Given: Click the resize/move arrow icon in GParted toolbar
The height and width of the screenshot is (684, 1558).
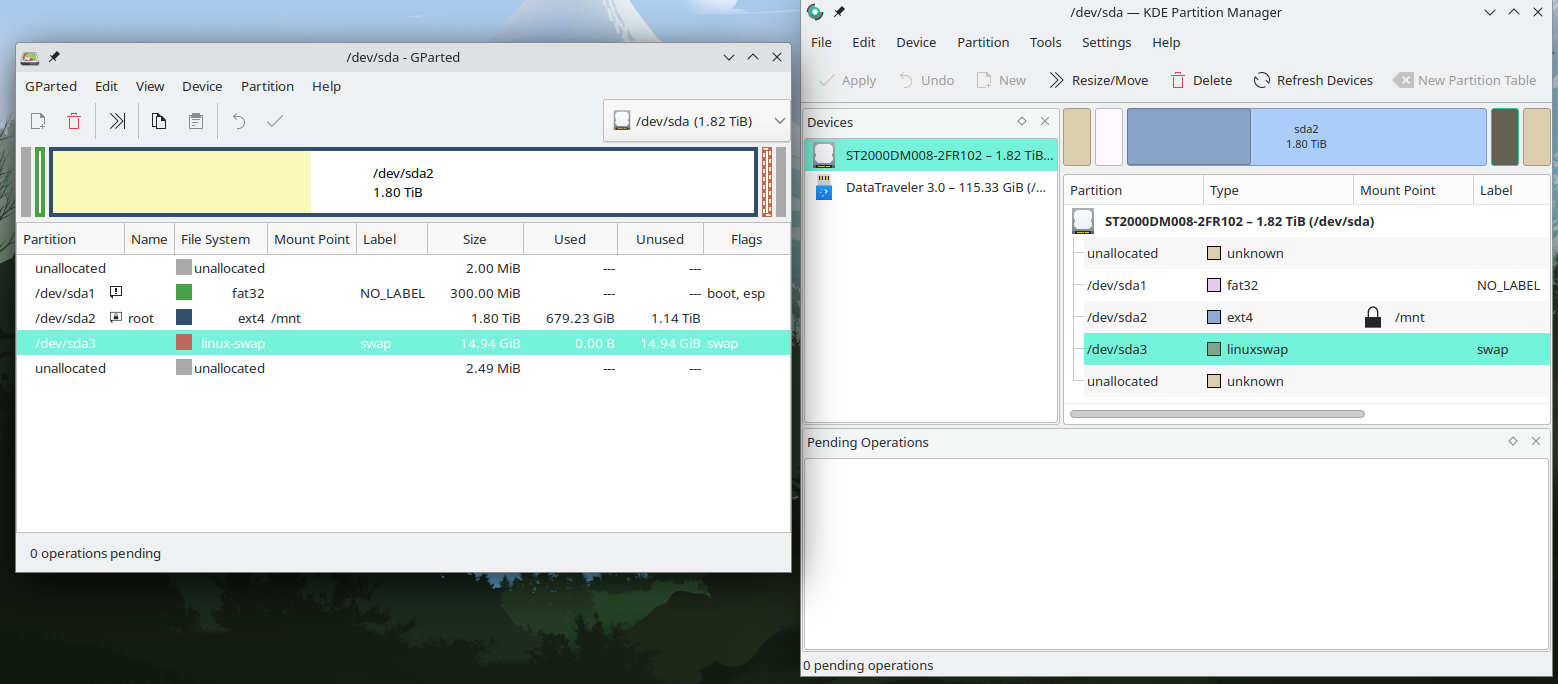Looking at the screenshot, I should click(118, 121).
